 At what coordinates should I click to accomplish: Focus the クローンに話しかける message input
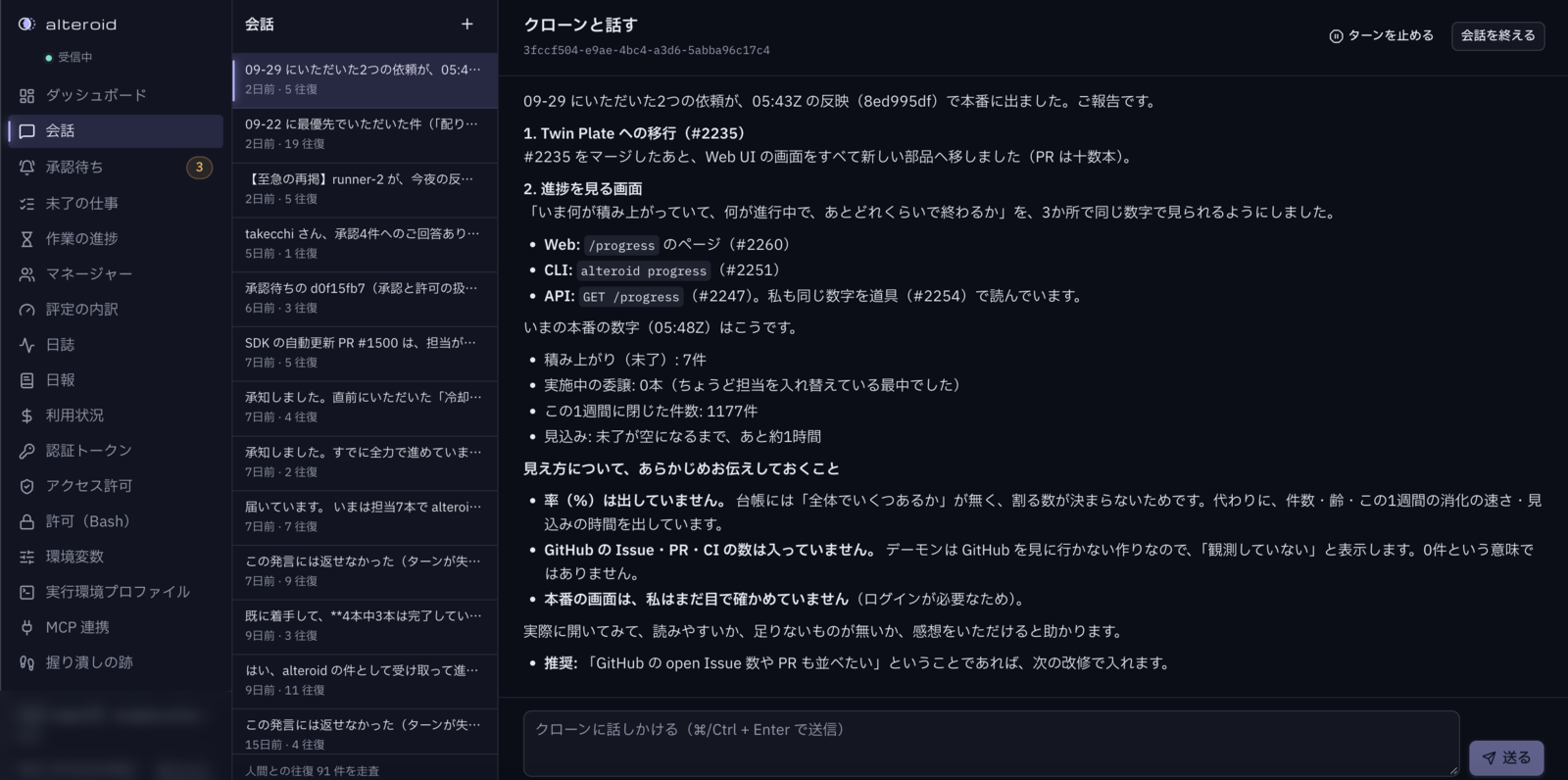pyautogui.click(x=991, y=744)
